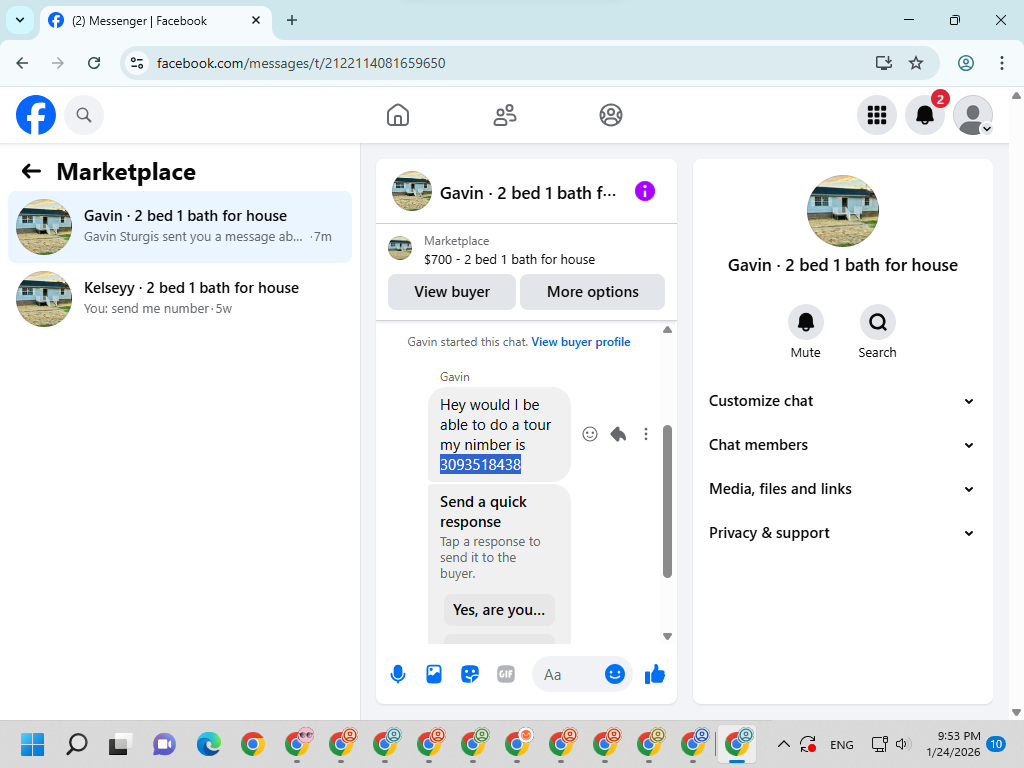Image resolution: width=1024 pixels, height=768 pixels.
Task: Attach a photo using the image icon
Action: [x=434, y=674]
